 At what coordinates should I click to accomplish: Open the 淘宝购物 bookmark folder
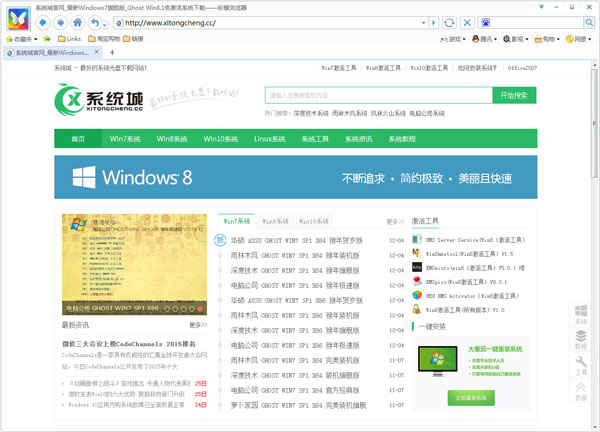pyautogui.click(x=104, y=39)
